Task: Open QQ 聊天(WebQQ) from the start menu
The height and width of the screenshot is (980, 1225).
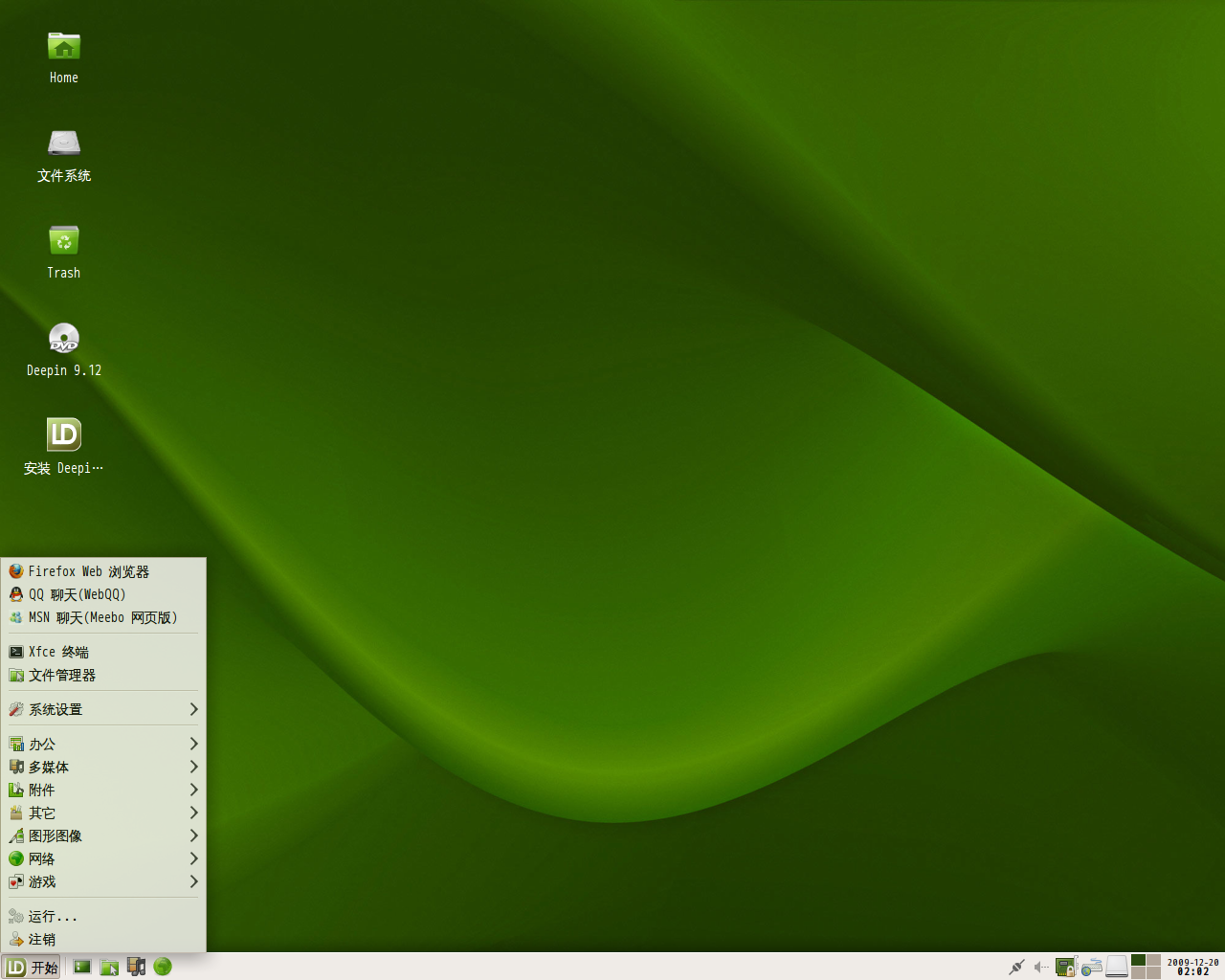Action: (103, 594)
